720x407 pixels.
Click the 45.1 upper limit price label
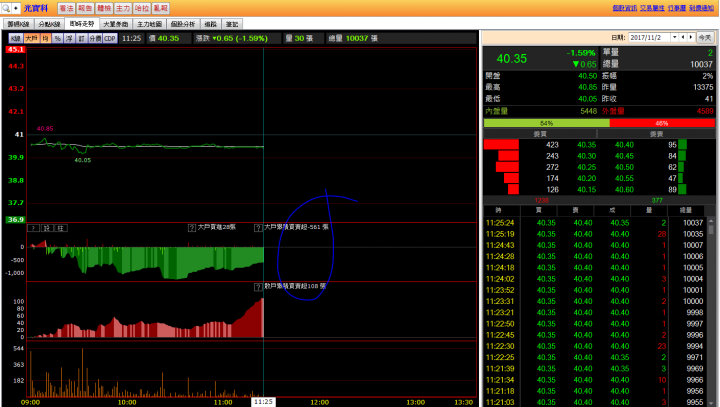tap(15, 50)
